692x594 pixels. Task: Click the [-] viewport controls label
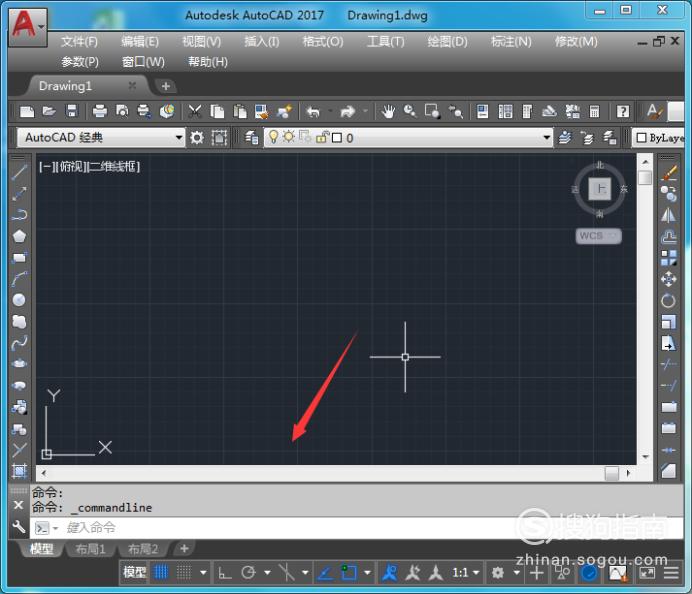(45, 166)
